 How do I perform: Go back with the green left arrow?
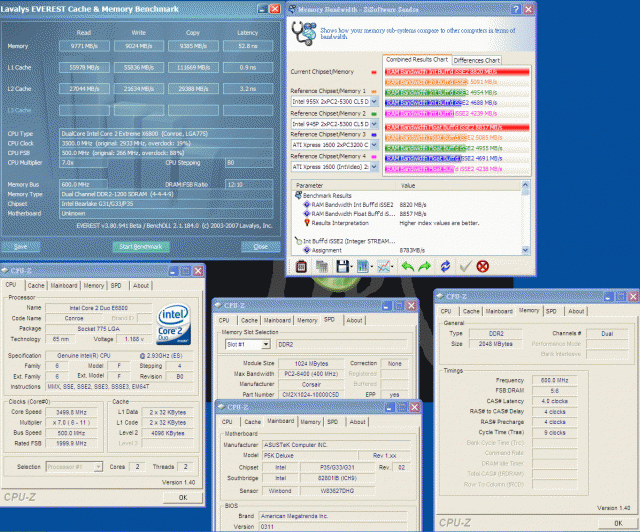click(407, 267)
